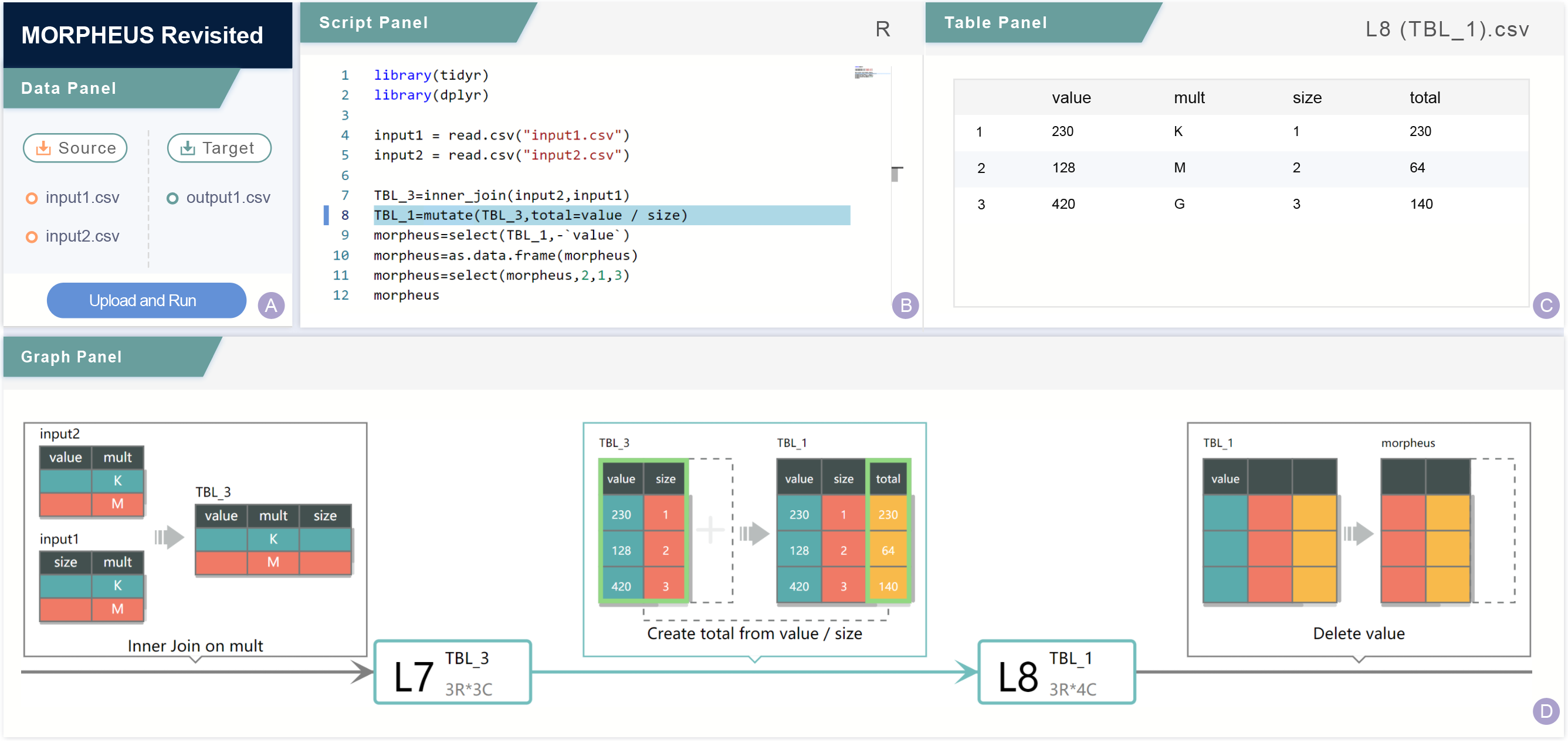Click the Table Panel tab header

coord(995,22)
